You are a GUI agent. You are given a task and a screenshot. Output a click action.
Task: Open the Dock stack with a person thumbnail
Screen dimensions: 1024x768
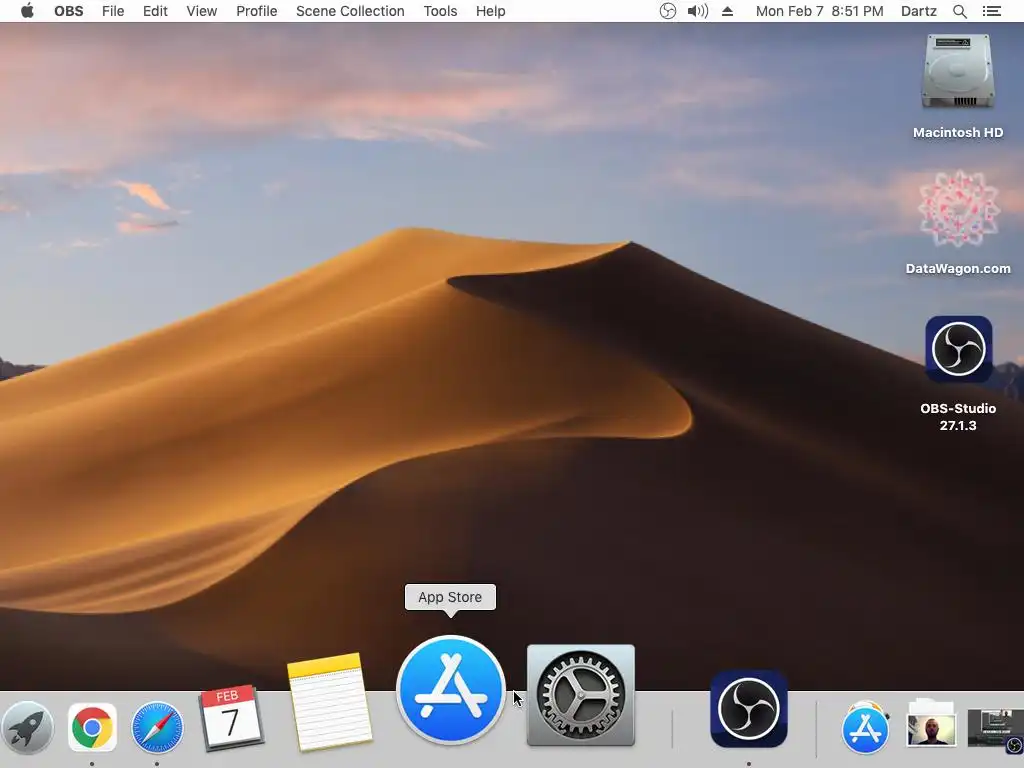[931, 724]
